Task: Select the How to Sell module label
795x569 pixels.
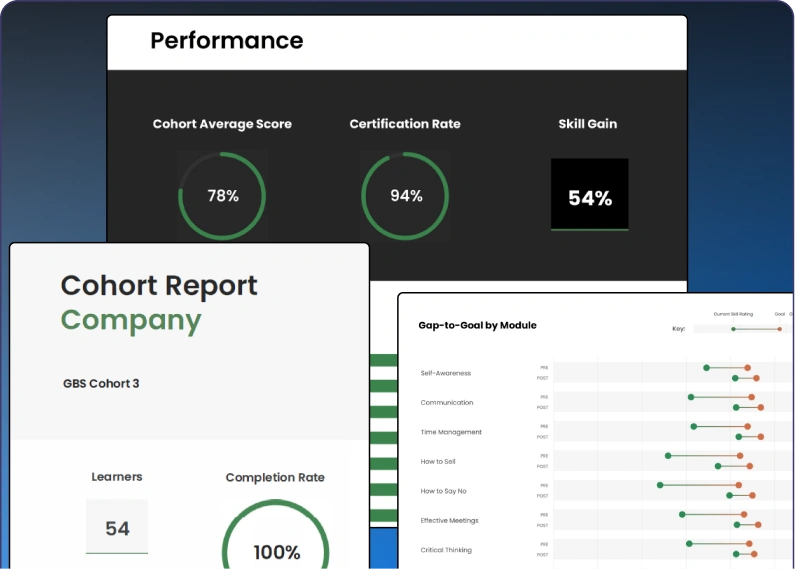Action: coord(438,461)
